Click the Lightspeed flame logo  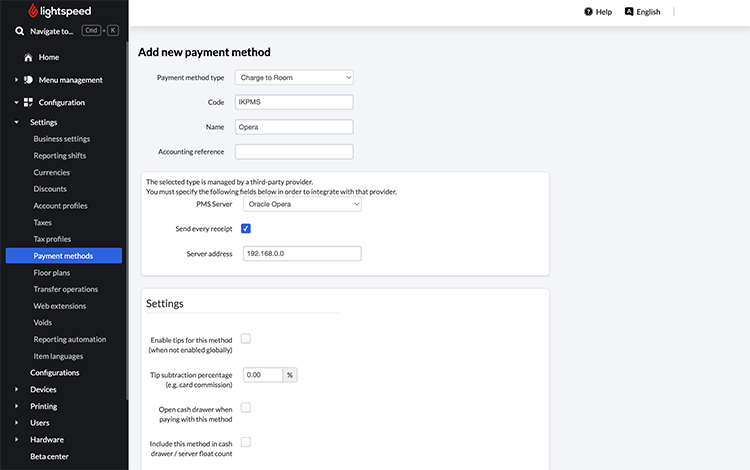[x=34, y=11]
